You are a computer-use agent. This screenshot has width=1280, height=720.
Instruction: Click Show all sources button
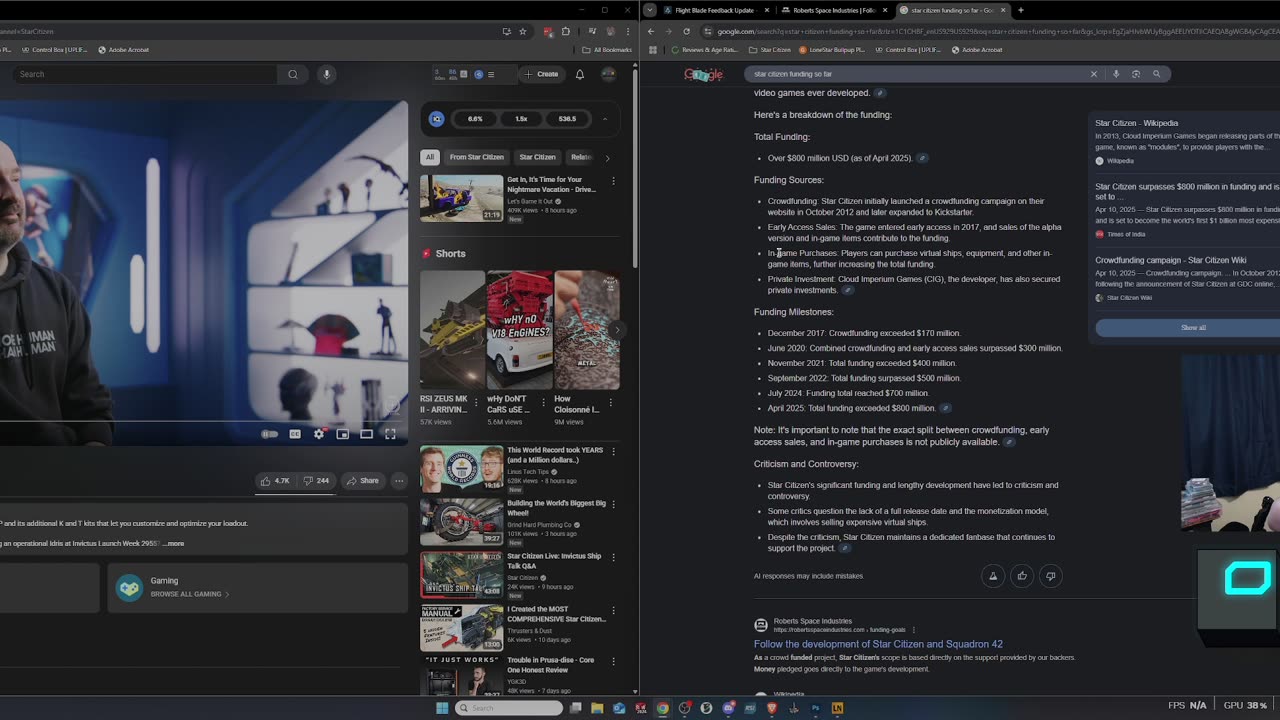tap(1192, 328)
